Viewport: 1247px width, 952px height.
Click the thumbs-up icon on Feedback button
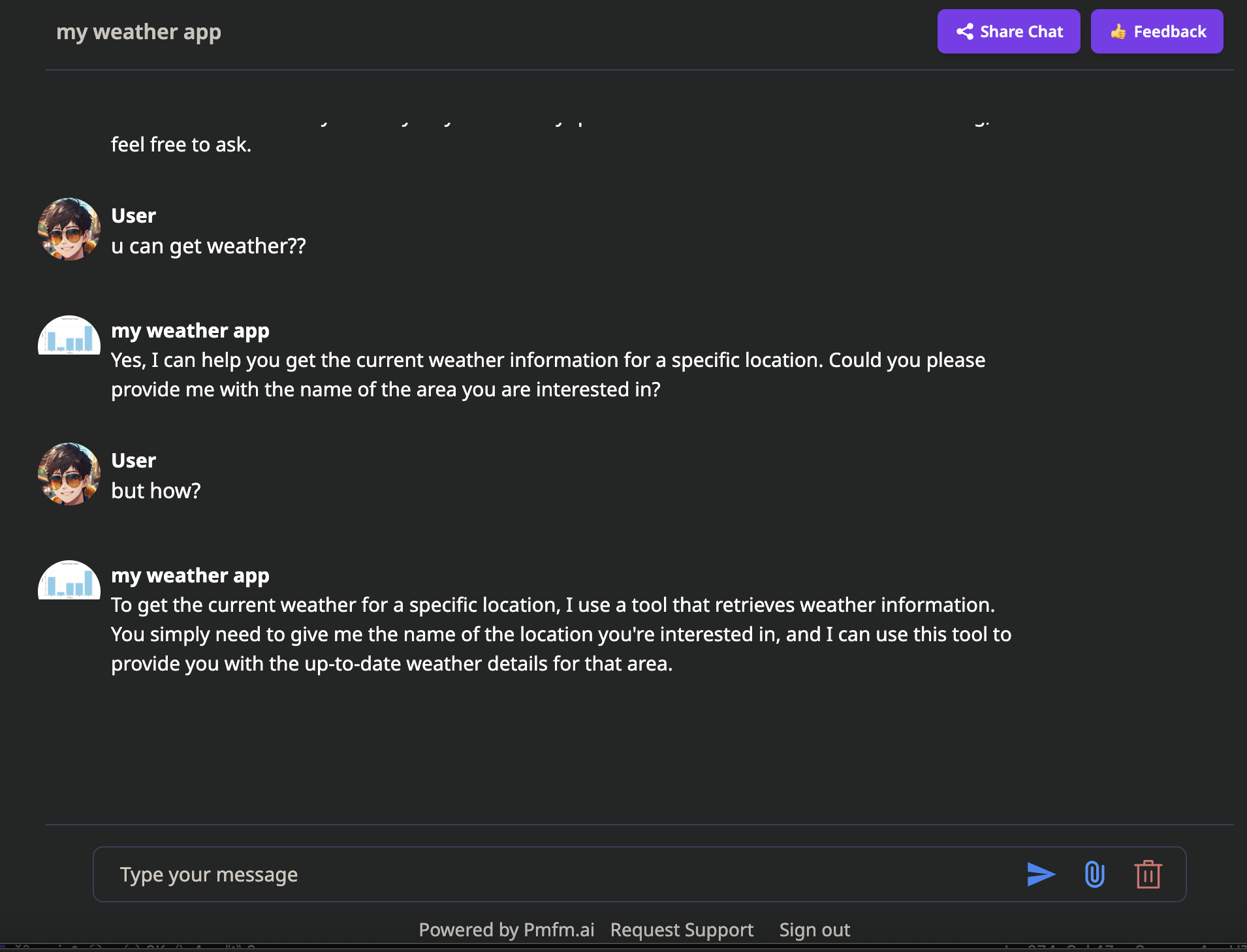point(1119,31)
